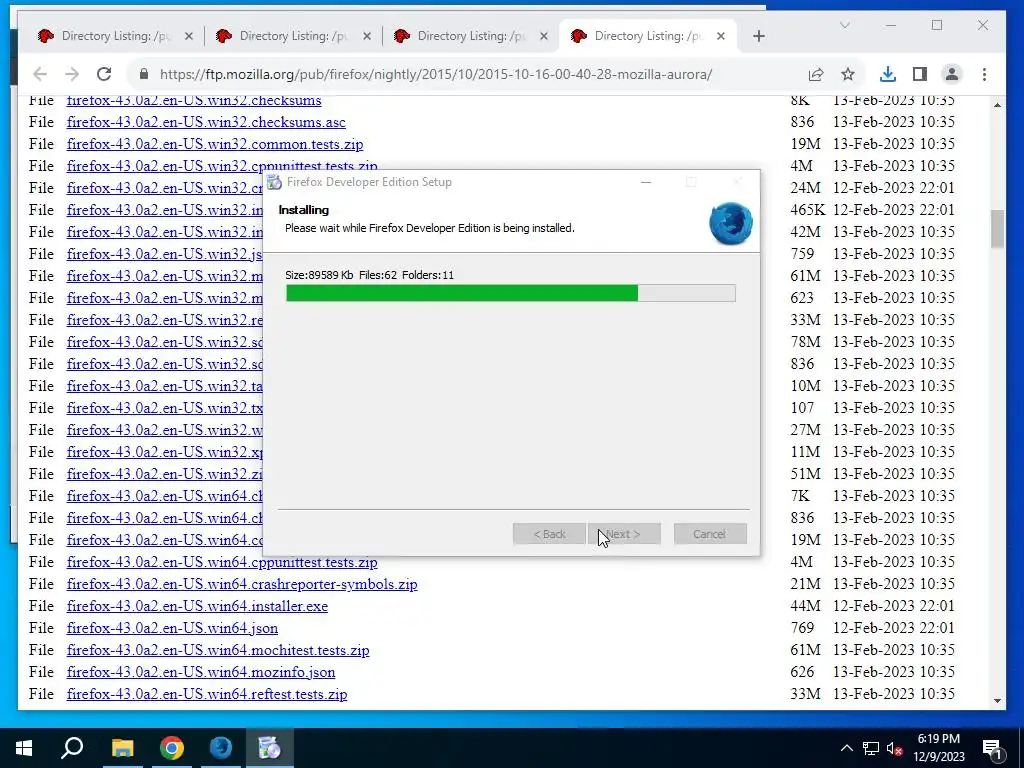Click the vertical scrollbar thumb
The height and width of the screenshot is (768, 1024).
click(x=997, y=229)
